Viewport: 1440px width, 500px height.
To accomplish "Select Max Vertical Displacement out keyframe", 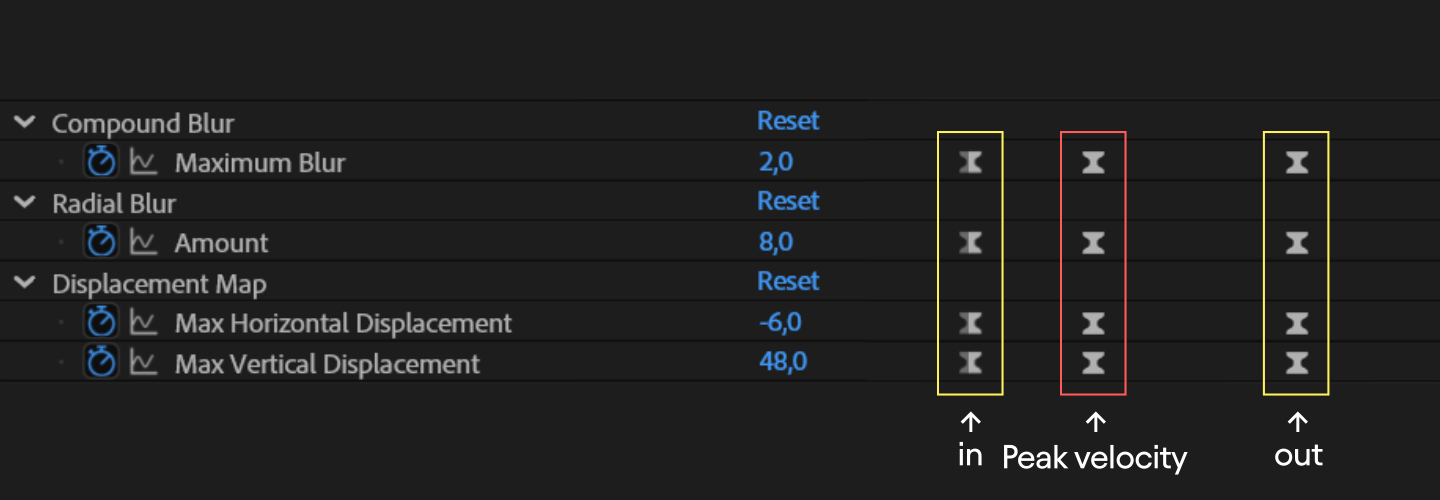I will tap(1296, 362).
